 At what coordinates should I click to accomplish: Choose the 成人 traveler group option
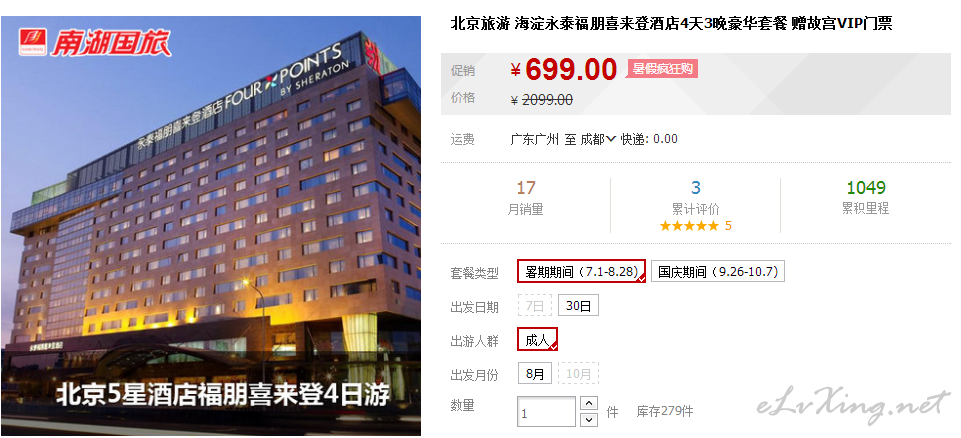tap(537, 339)
